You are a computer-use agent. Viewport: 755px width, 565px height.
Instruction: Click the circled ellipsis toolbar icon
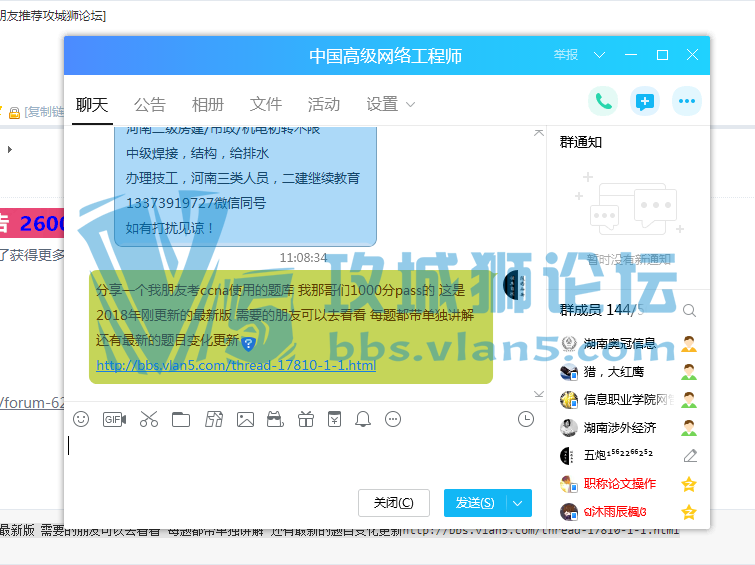pyautogui.click(x=393, y=419)
